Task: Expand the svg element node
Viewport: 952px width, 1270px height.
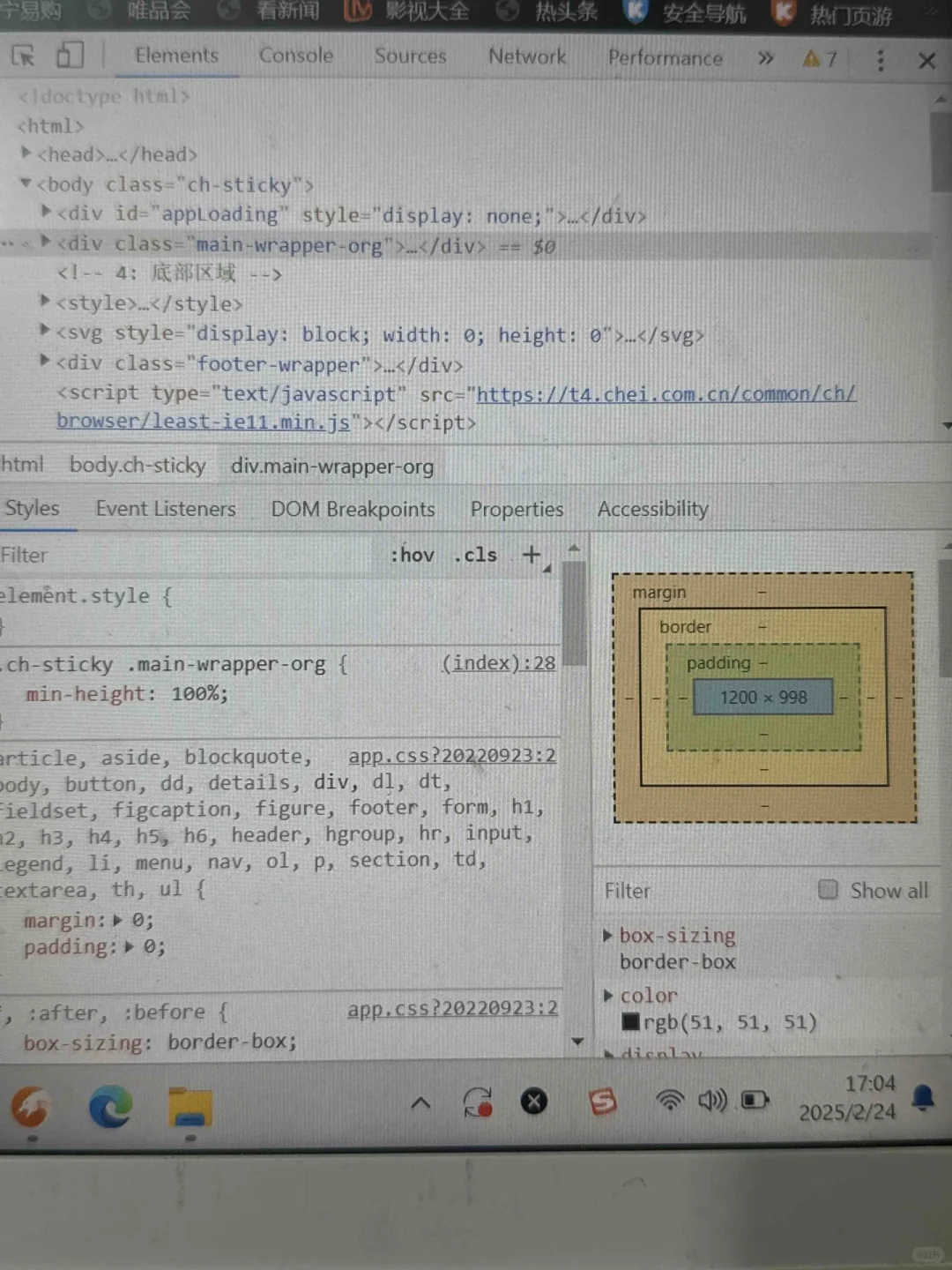Action: 45,331
